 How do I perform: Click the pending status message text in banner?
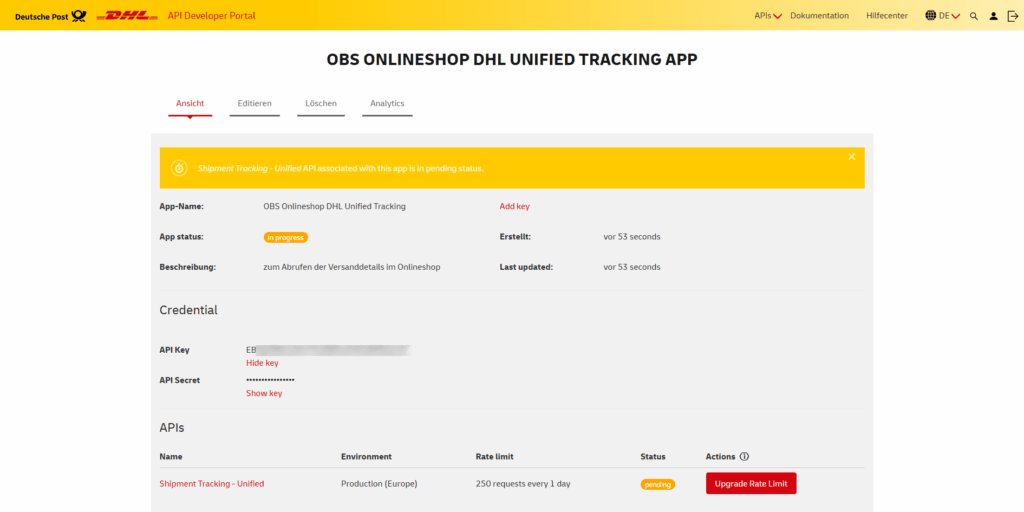[340, 168]
